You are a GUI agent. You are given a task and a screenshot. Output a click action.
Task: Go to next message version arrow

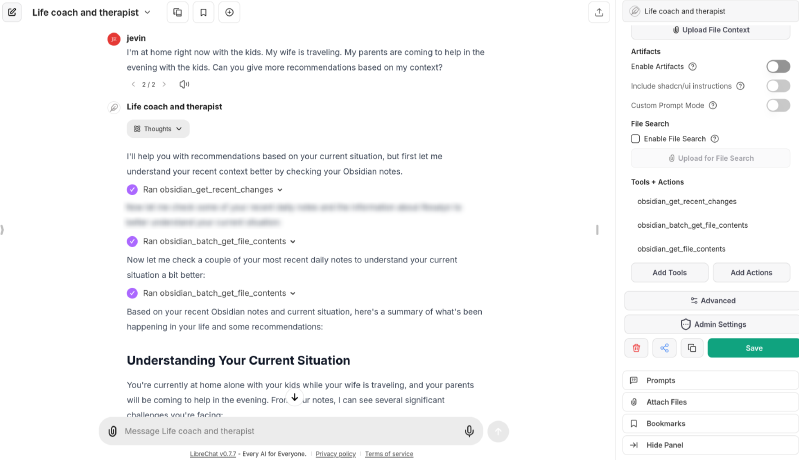coord(164,84)
